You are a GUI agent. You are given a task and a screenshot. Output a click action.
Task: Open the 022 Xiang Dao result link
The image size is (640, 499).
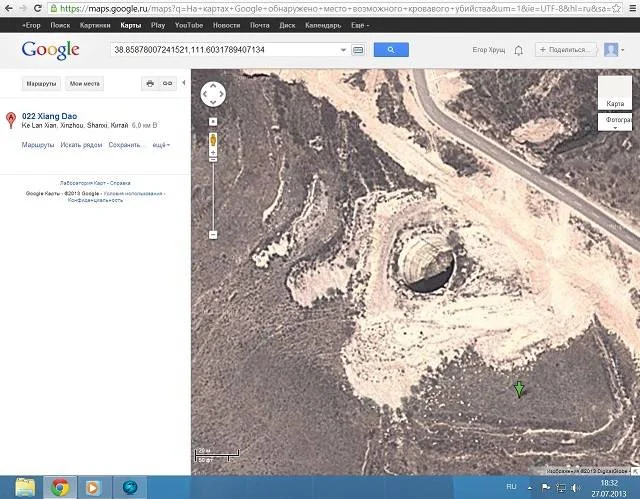pos(49,116)
